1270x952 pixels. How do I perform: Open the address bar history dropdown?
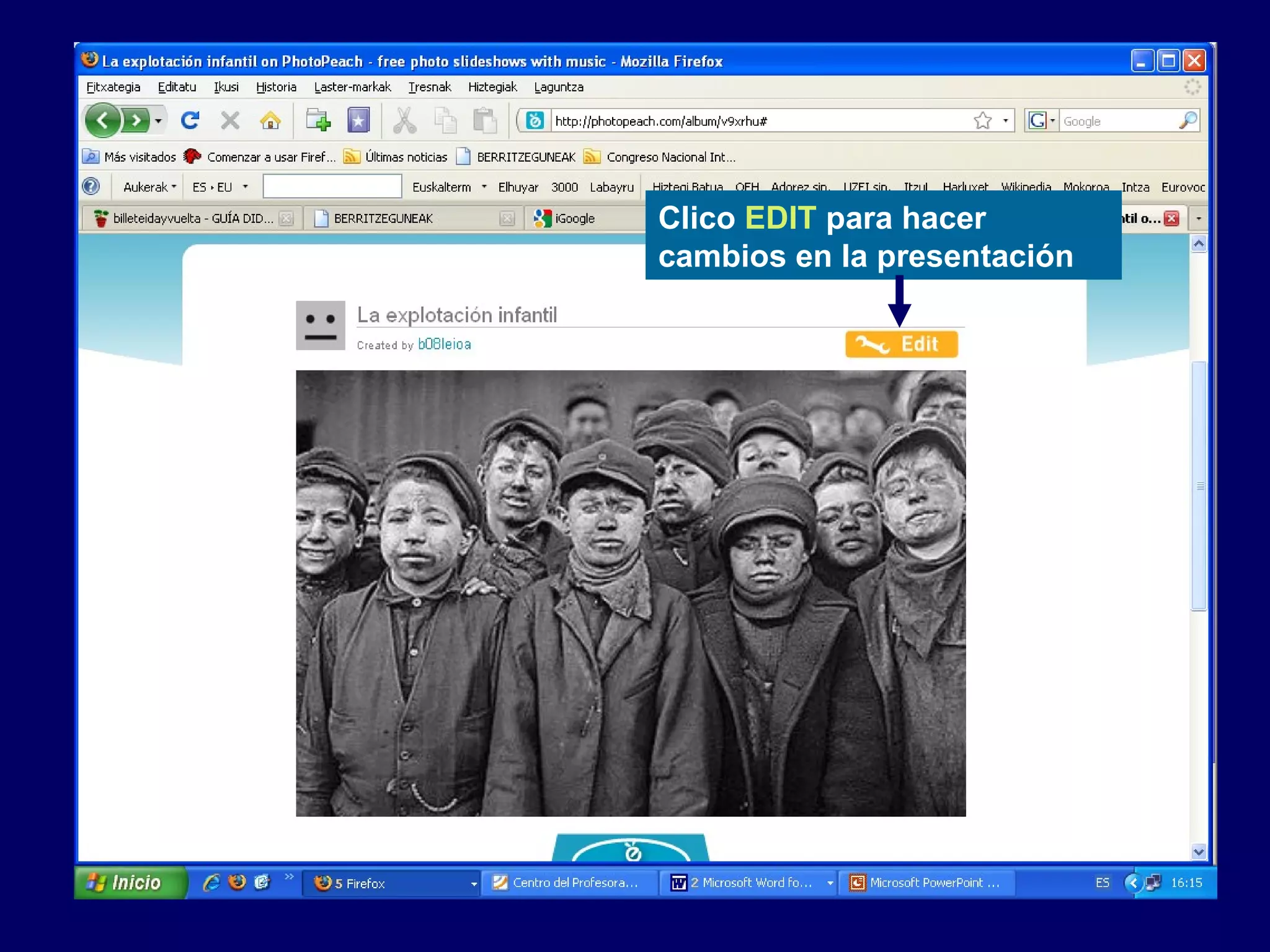[1005, 120]
